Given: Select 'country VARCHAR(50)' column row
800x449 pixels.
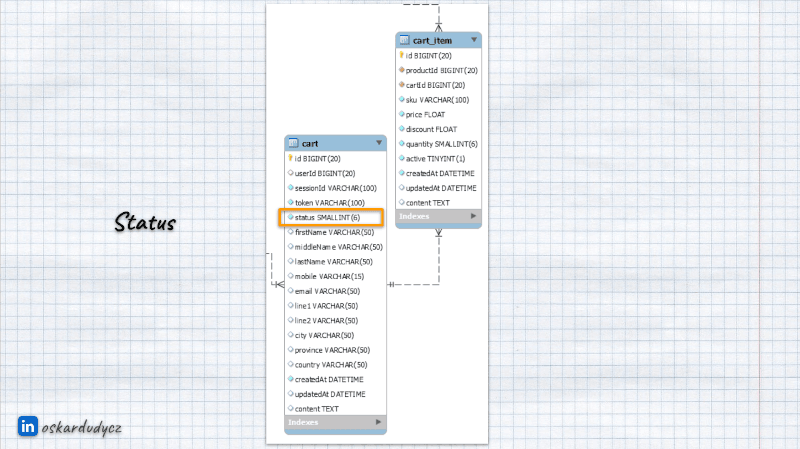Looking at the screenshot, I should point(335,365).
